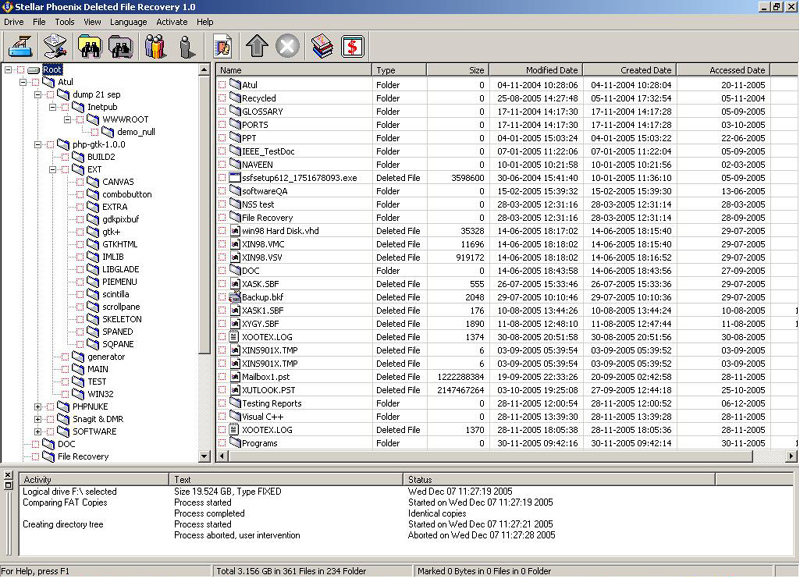Open the File menu
This screenshot has height=577, width=799.
pyautogui.click(x=39, y=22)
